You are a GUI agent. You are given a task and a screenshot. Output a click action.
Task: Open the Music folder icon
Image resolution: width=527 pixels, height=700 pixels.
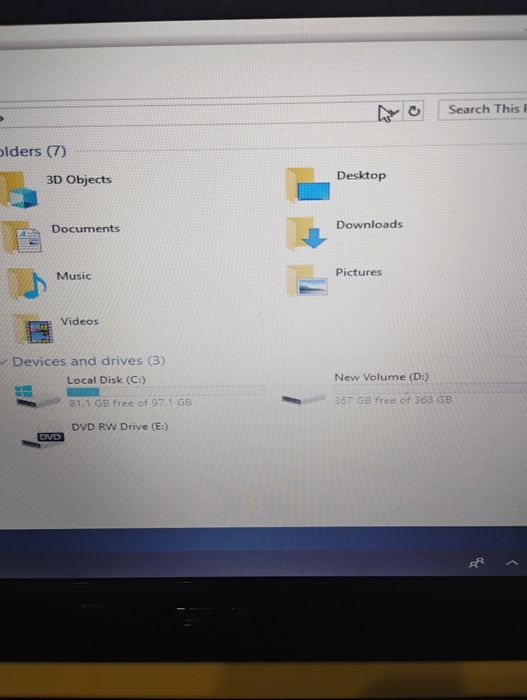coord(26,283)
